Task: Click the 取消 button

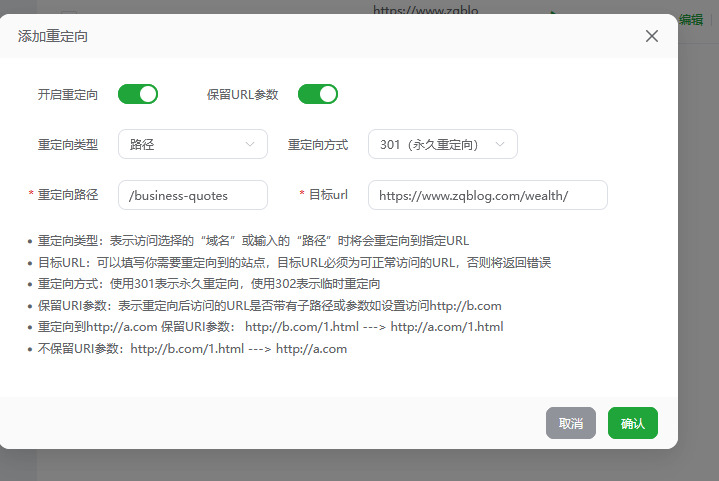Action: [571, 423]
